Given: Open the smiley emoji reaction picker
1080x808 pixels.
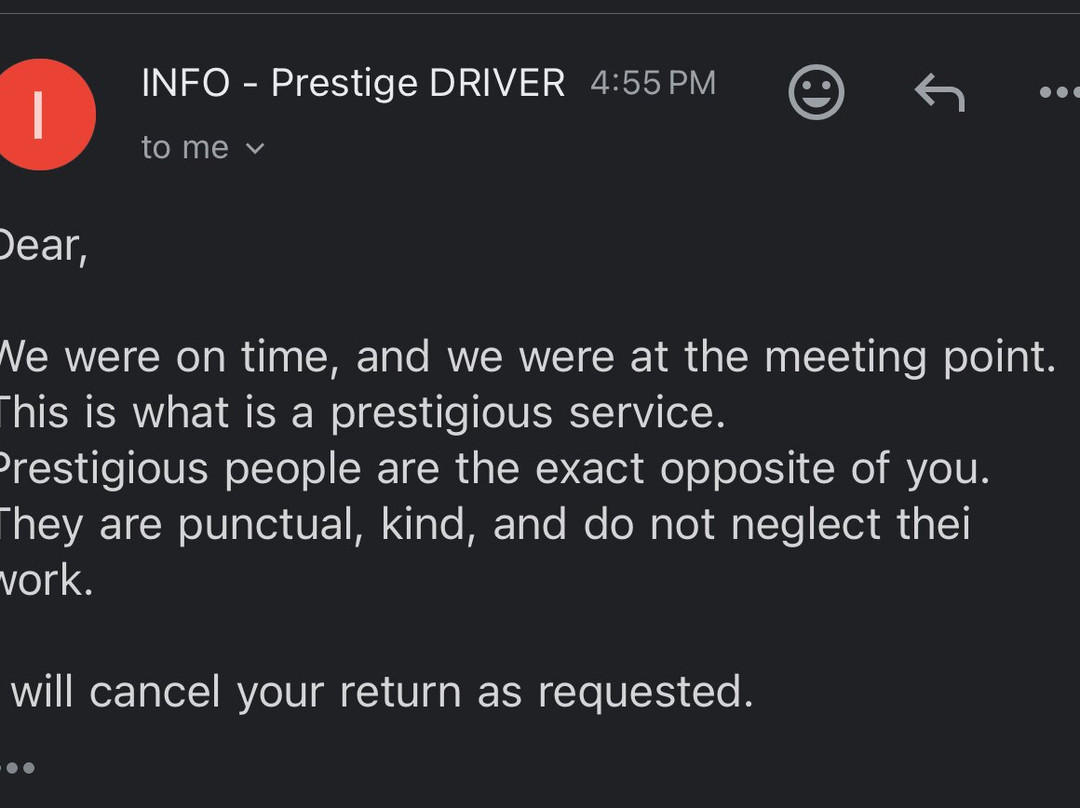Looking at the screenshot, I should (817, 92).
